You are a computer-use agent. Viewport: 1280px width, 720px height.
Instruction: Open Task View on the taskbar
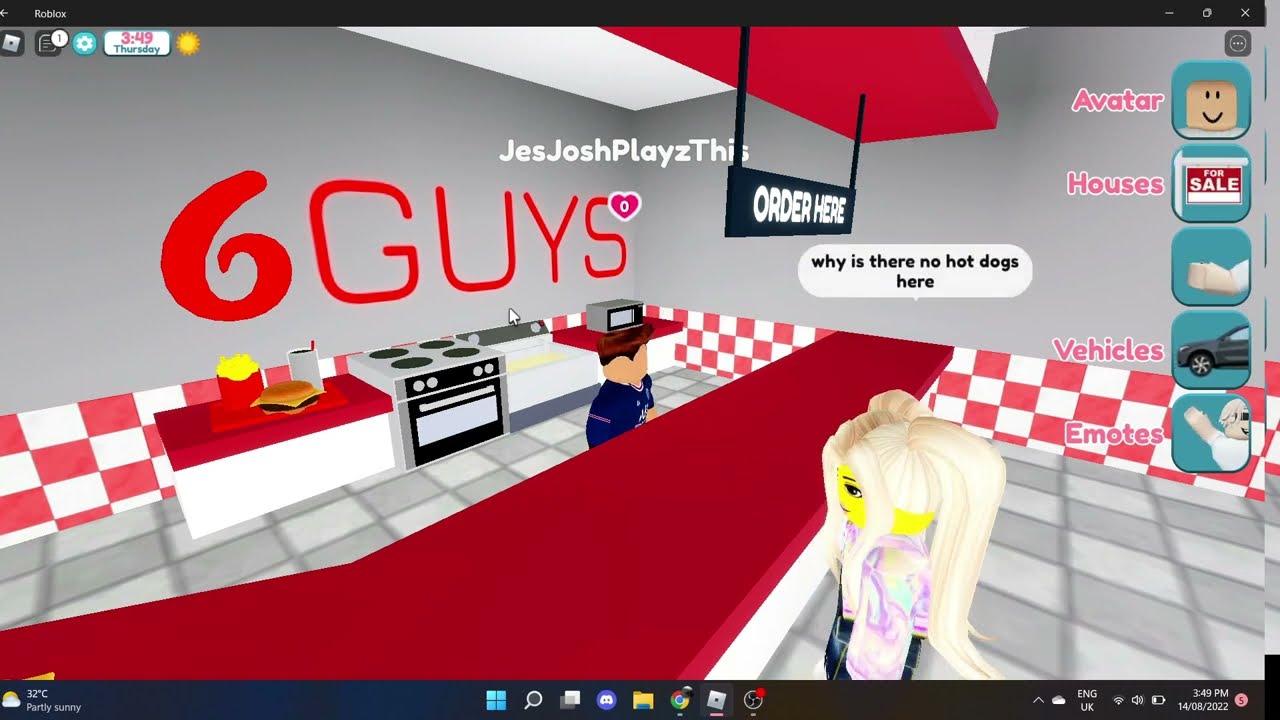pos(570,700)
